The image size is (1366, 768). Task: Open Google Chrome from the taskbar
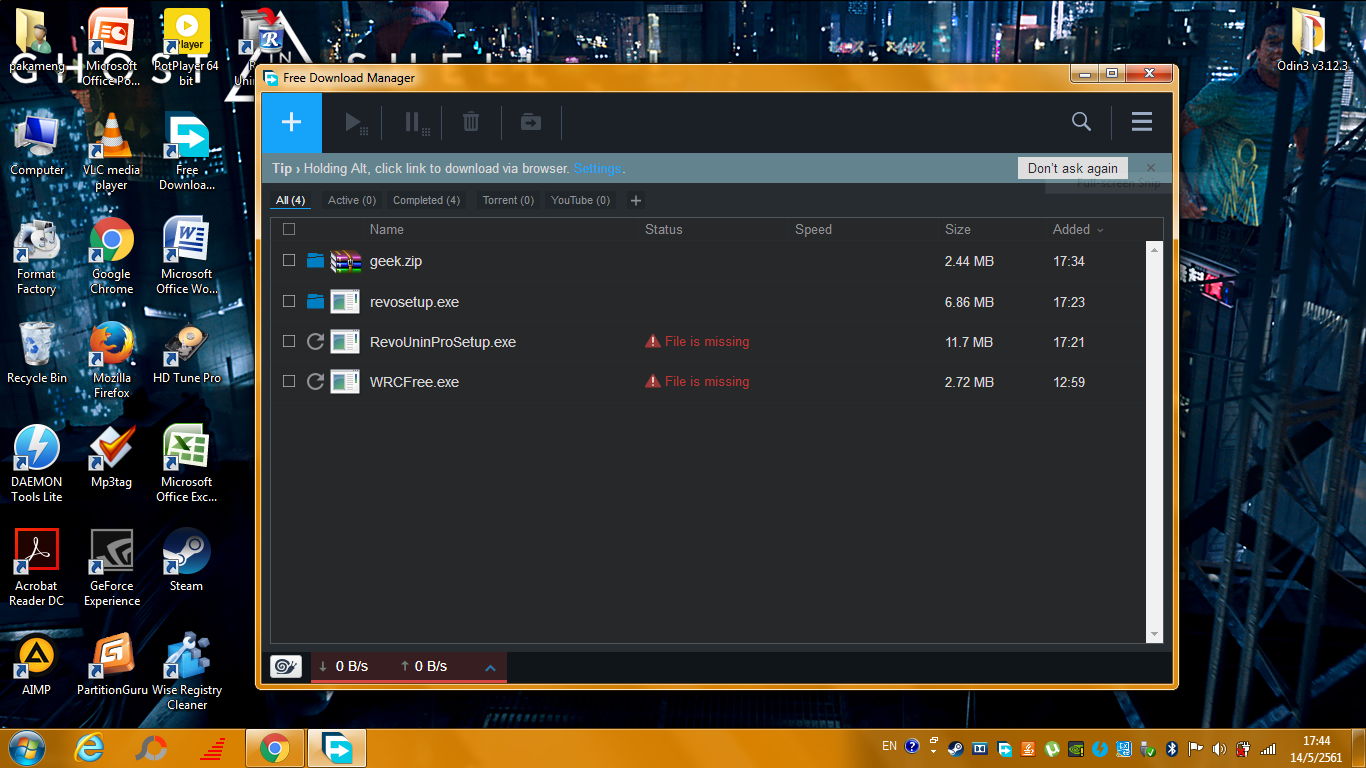pos(274,748)
